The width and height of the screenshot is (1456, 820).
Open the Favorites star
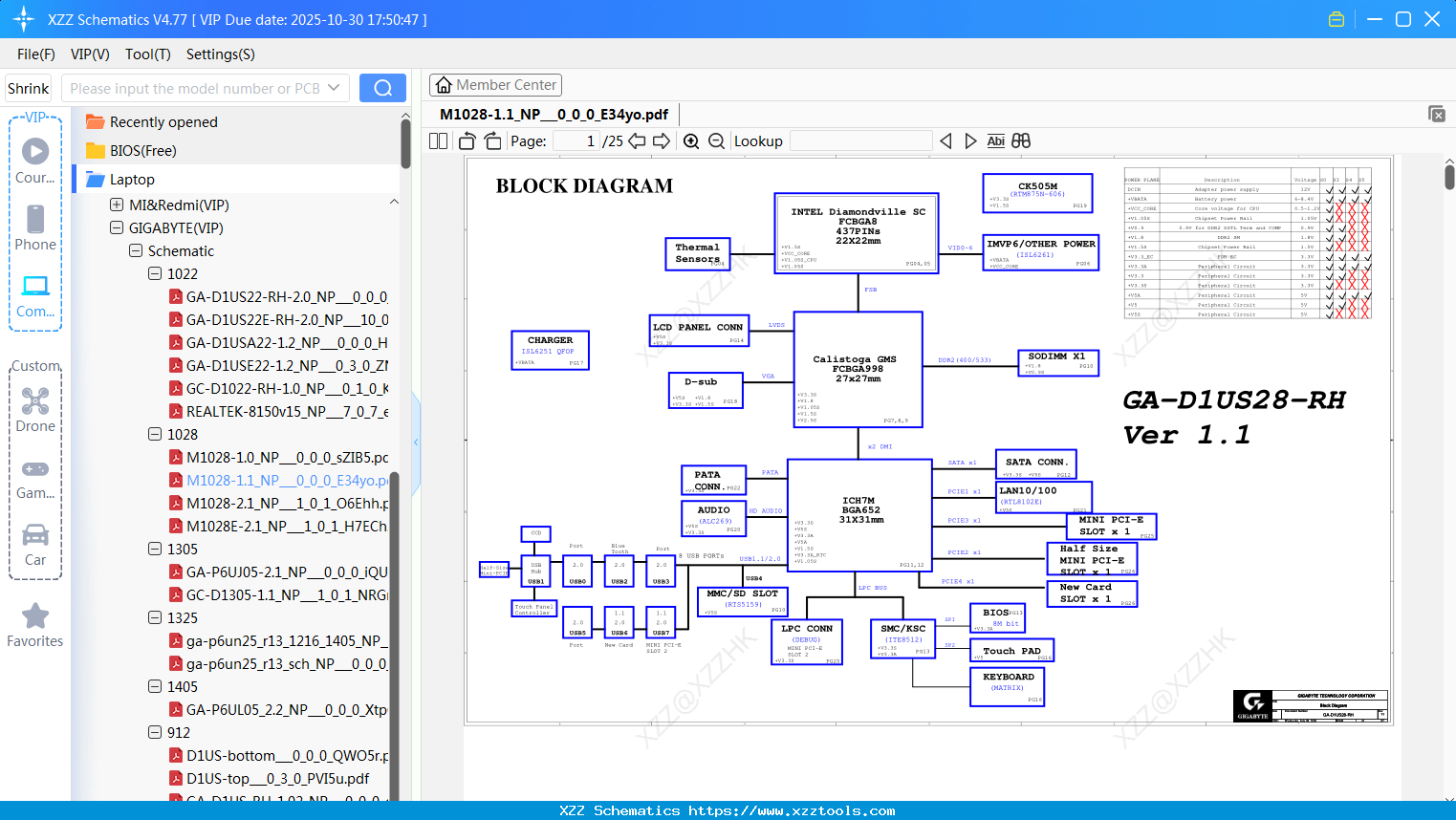[x=35, y=625]
